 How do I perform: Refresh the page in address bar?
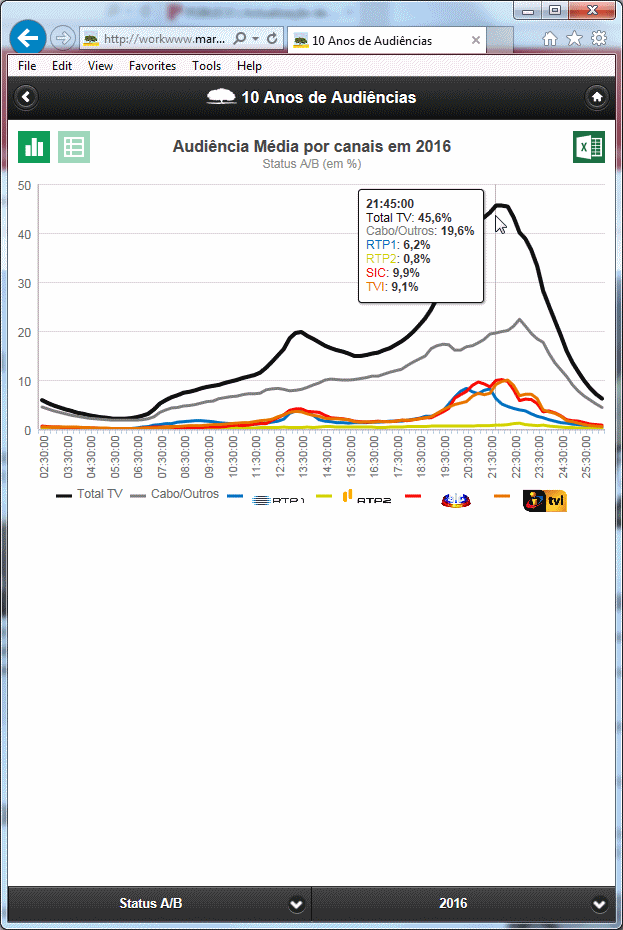click(x=272, y=38)
